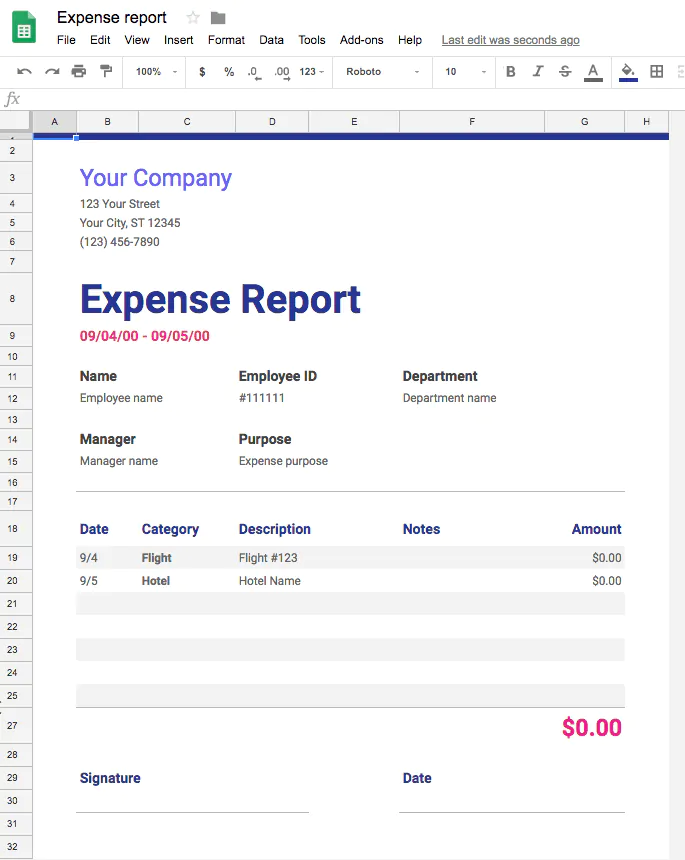Click the 'Expense purpose' cell
The image size is (685, 860).
pos(284,461)
